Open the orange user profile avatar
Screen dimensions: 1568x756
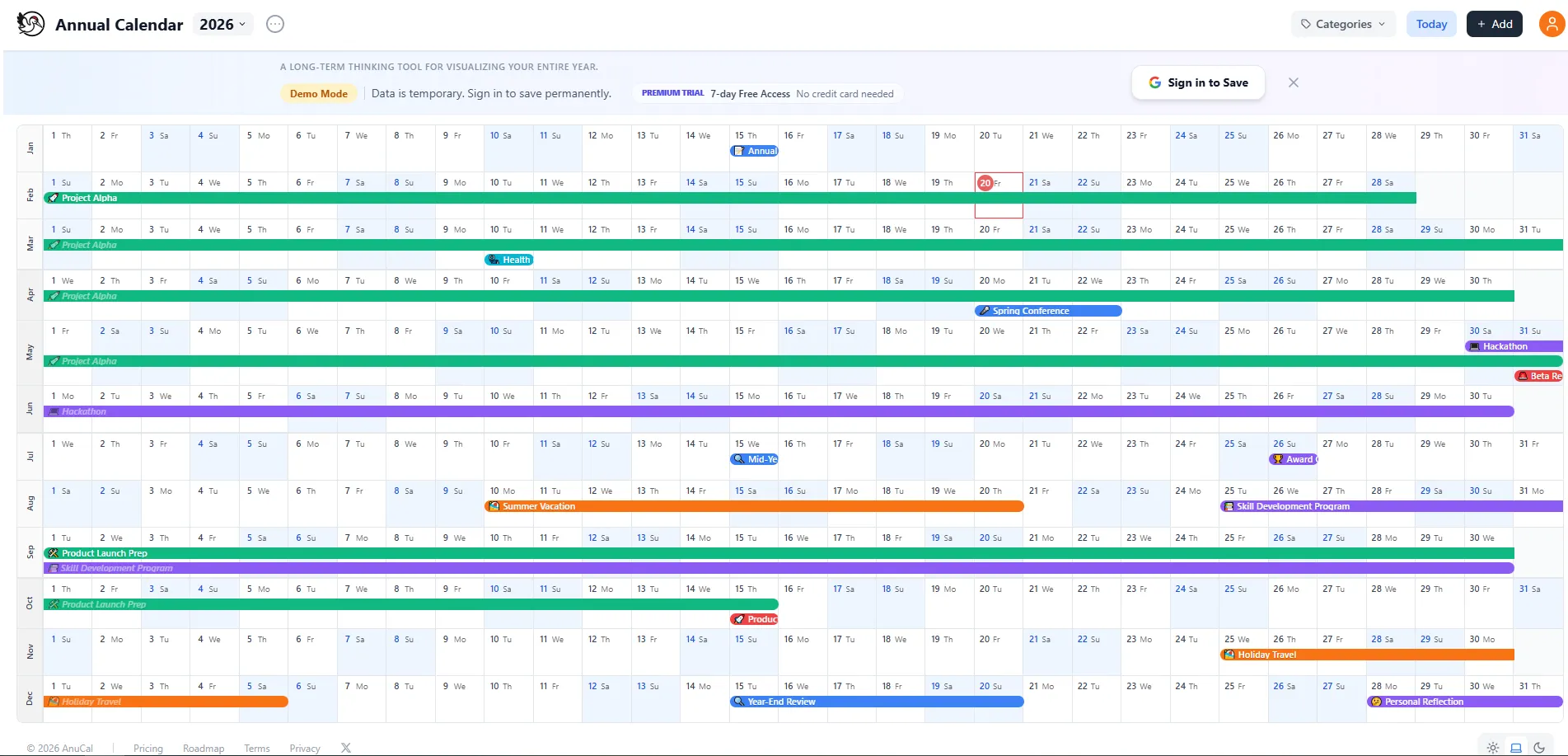[x=1552, y=24]
